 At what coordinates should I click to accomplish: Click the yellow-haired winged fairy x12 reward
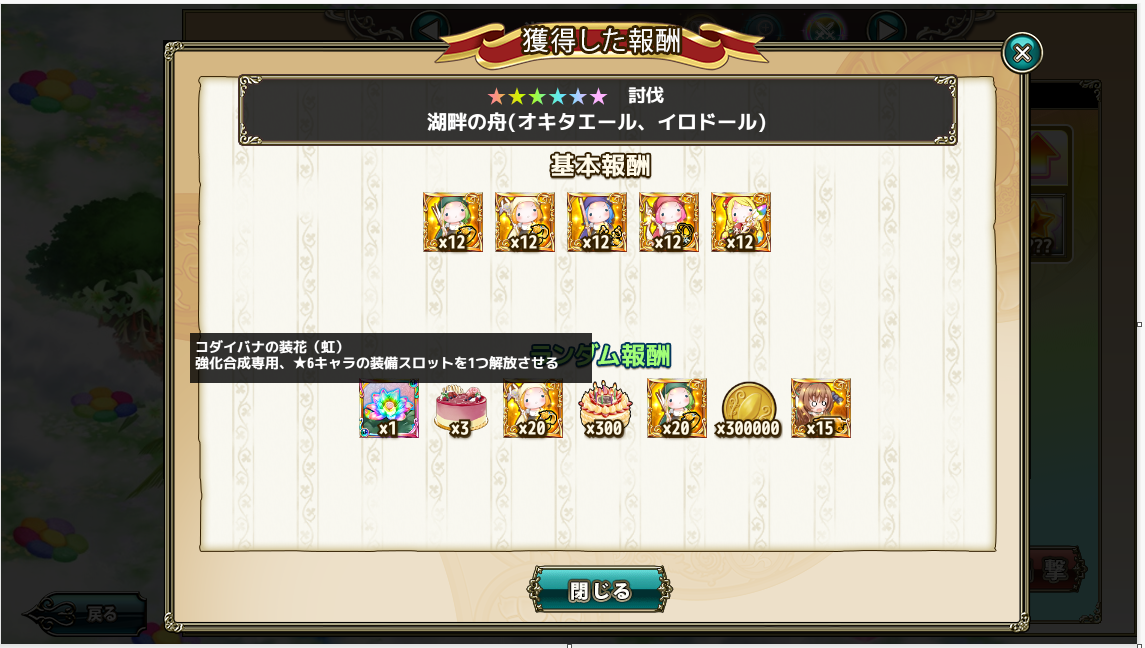coord(740,222)
